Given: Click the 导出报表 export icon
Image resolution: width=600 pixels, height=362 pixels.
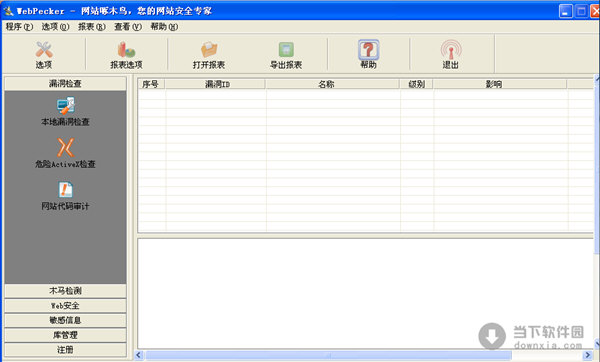Looking at the screenshot, I should (x=286, y=50).
